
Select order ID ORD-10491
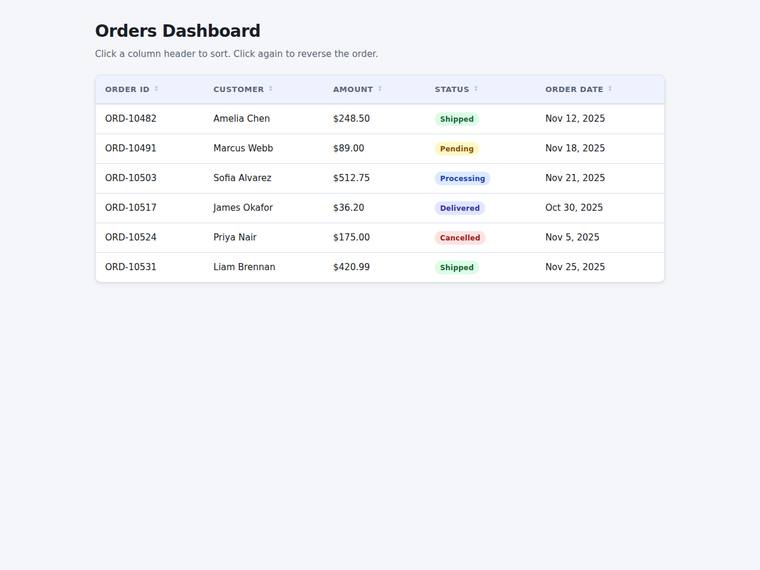[131, 148]
